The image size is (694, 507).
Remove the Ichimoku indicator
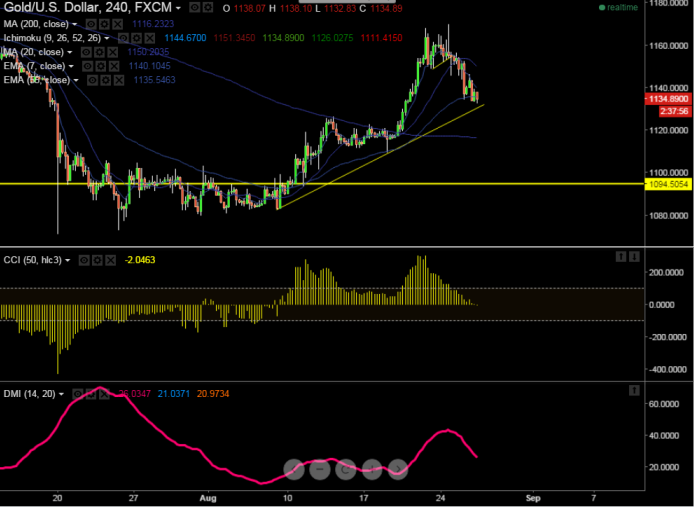pyautogui.click(x=150, y=38)
